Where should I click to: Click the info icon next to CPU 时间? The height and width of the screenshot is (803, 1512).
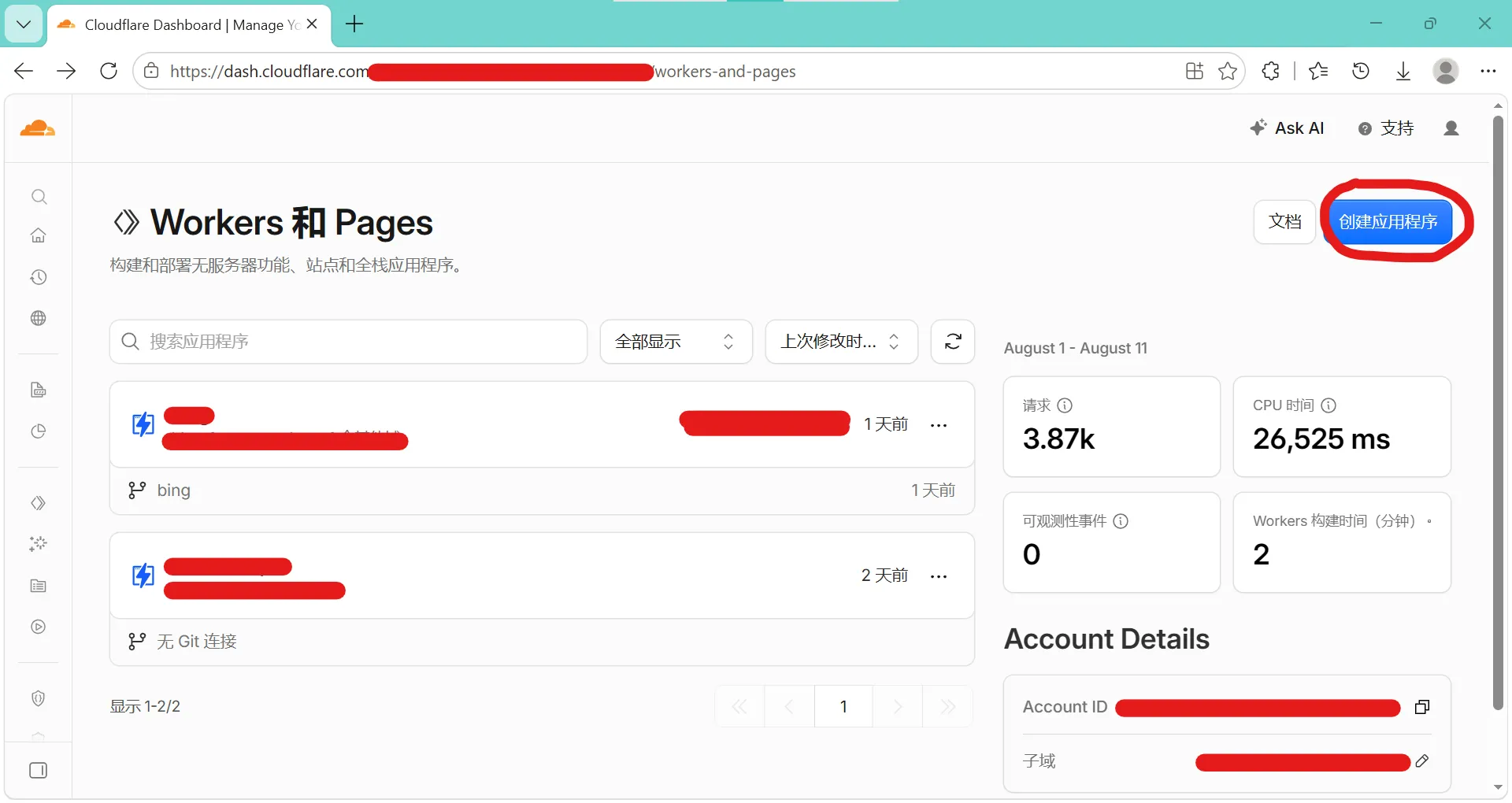1329,405
